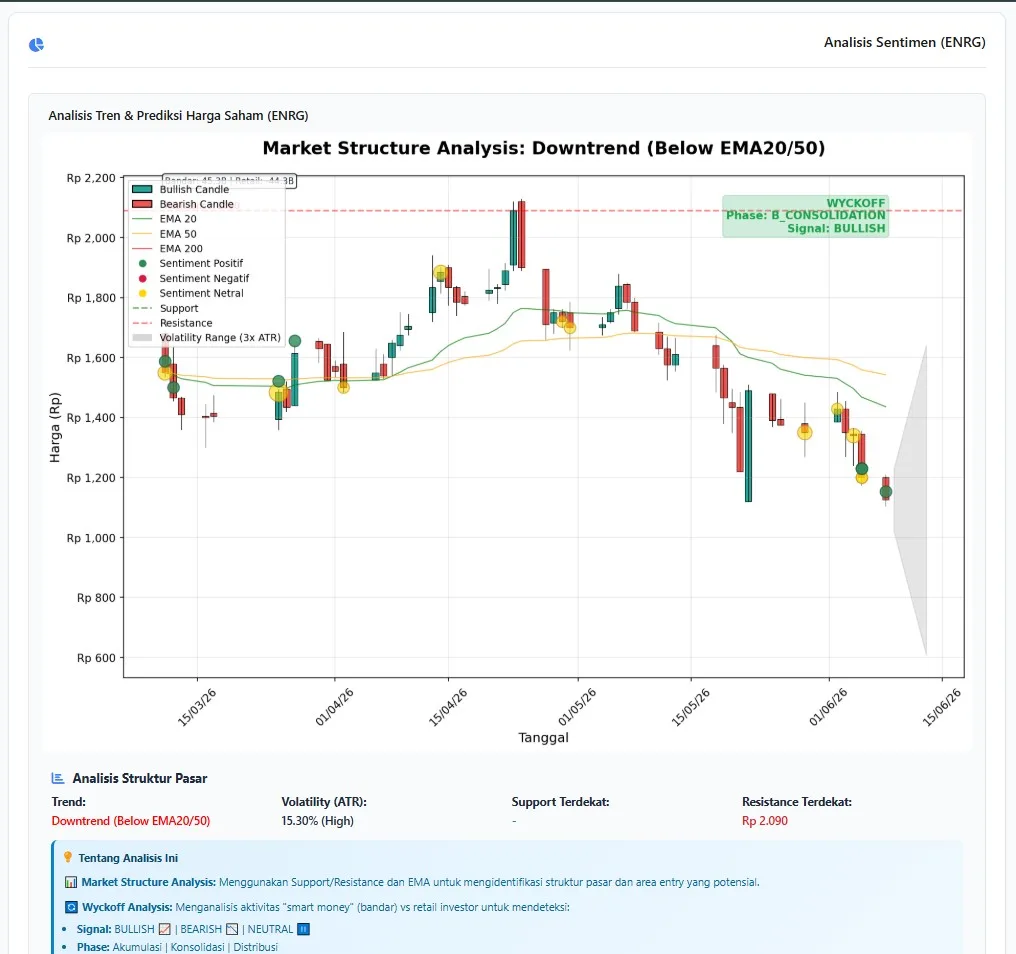Click the grey Volatility Range legend swatch

(142, 338)
